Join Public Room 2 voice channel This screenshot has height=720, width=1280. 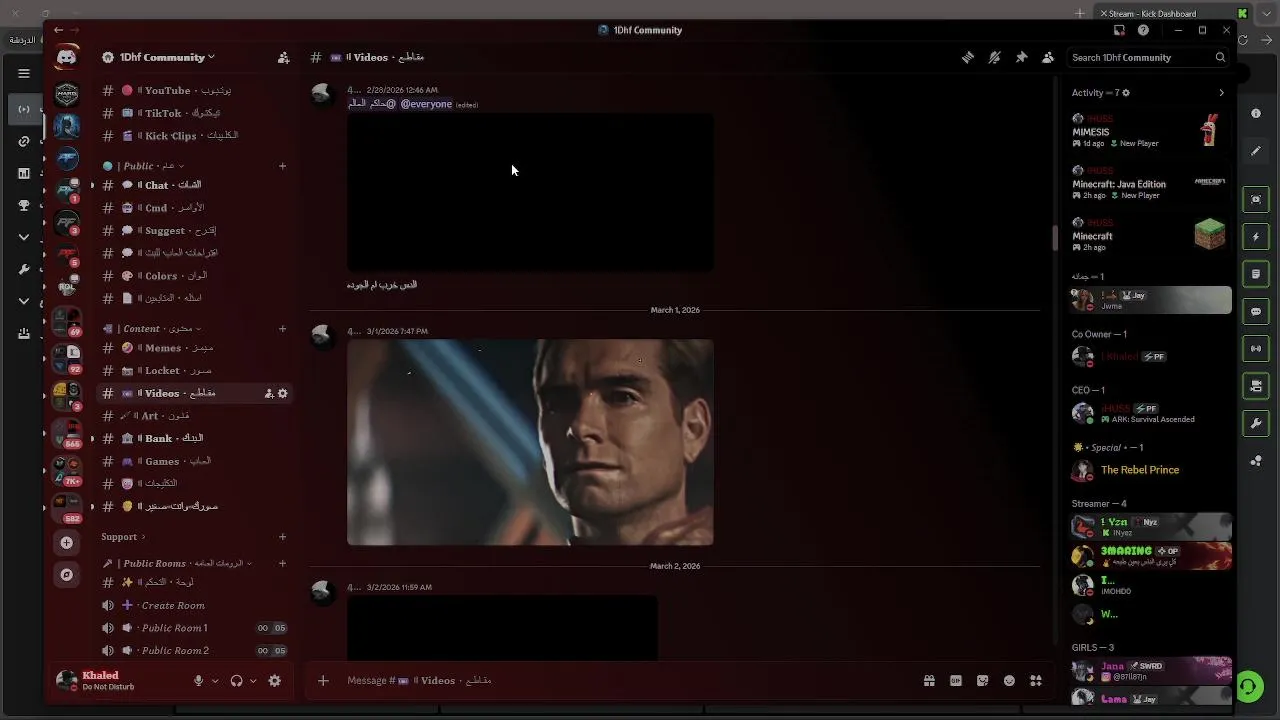click(x=195, y=650)
